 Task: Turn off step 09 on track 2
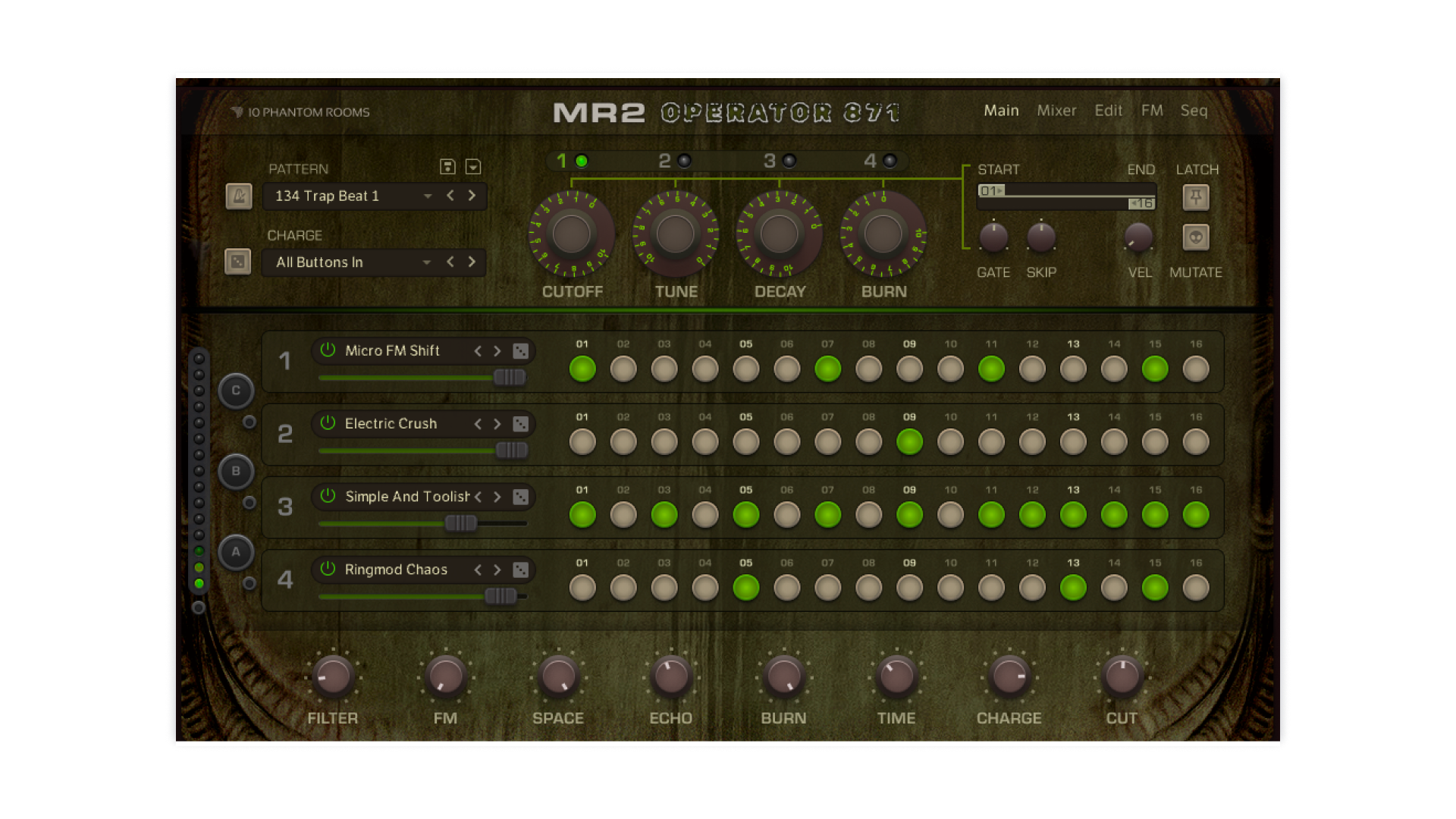tap(909, 442)
